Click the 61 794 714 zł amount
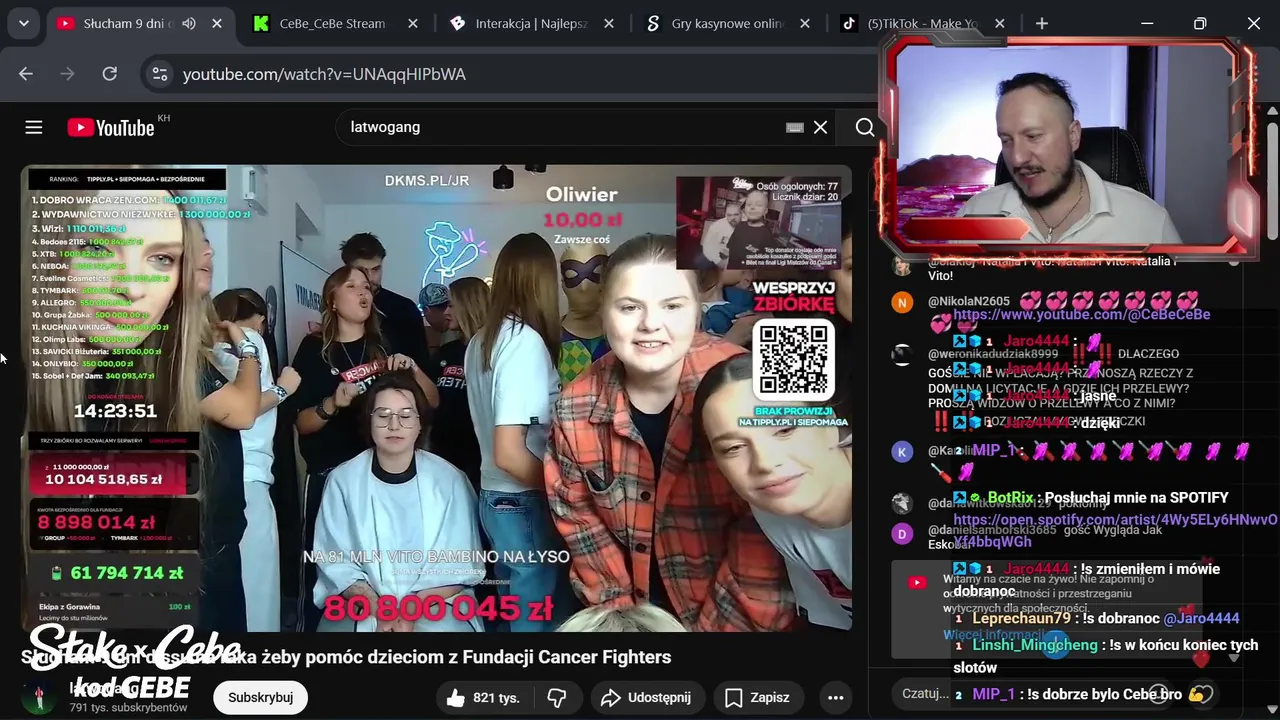Screen dimensions: 1280x720 pos(126,573)
